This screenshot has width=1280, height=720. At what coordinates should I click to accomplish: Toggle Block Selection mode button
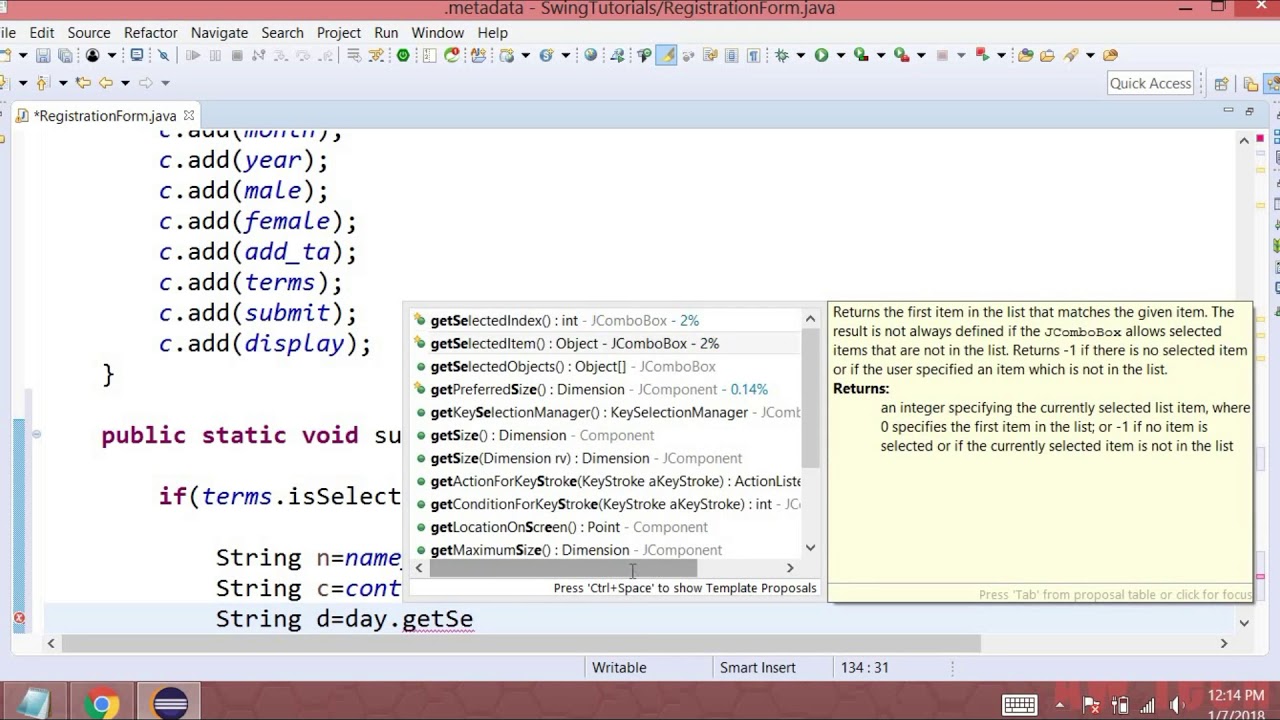(731, 55)
